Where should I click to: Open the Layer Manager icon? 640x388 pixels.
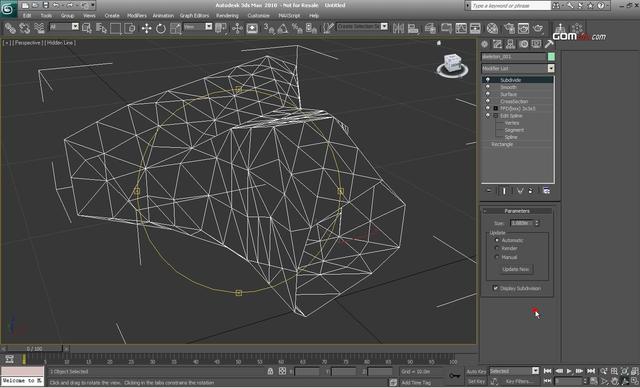430,28
